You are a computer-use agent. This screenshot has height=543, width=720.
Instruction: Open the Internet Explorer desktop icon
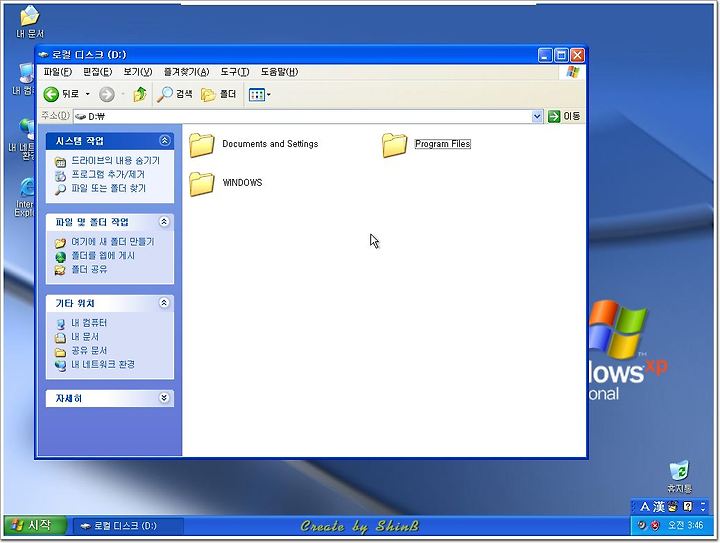click(25, 196)
